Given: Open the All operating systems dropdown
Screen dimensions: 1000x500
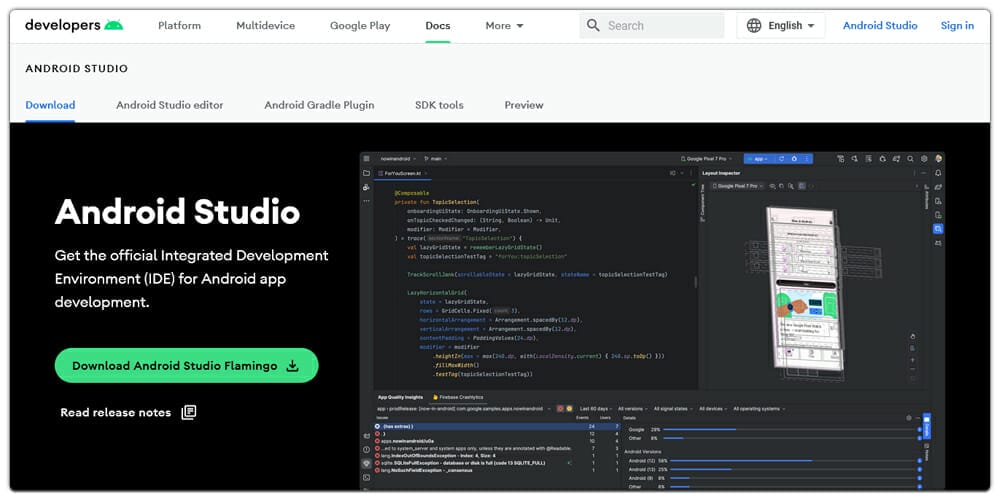Looking at the screenshot, I should [760, 408].
